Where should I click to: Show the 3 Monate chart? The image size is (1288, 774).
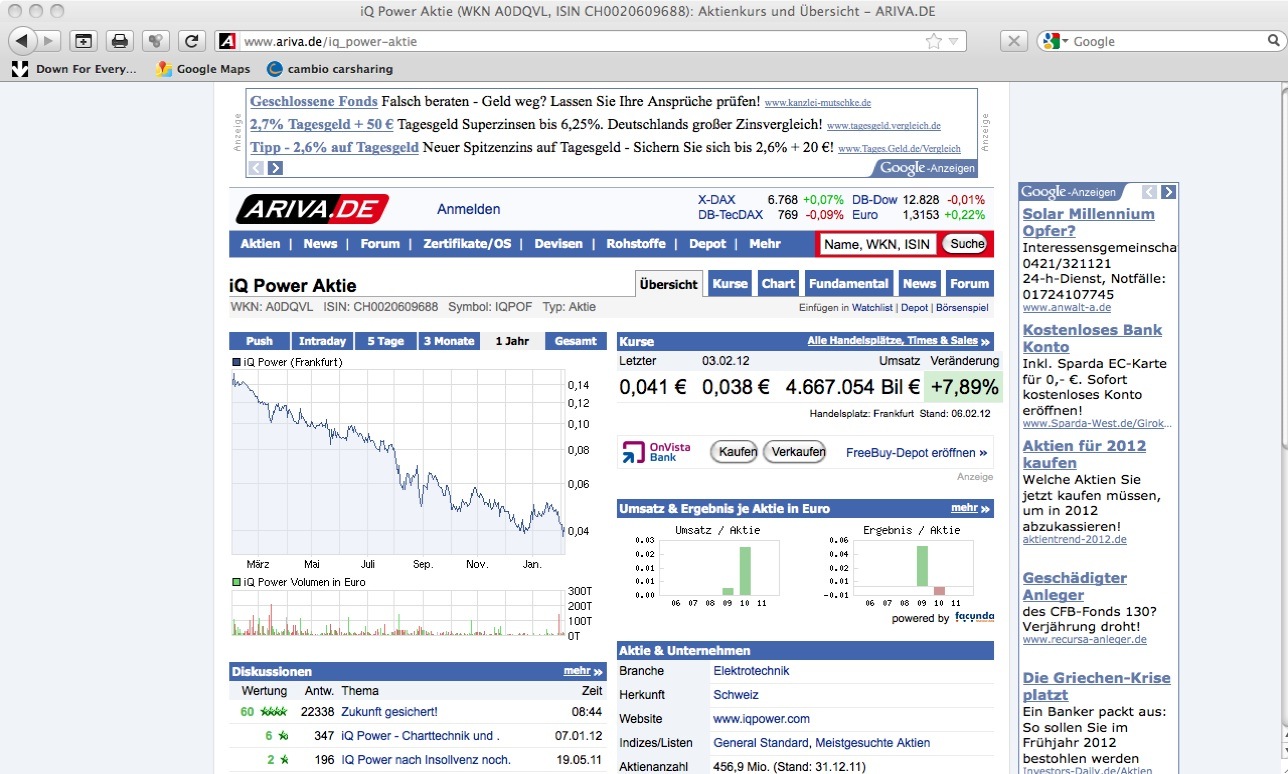pos(449,341)
